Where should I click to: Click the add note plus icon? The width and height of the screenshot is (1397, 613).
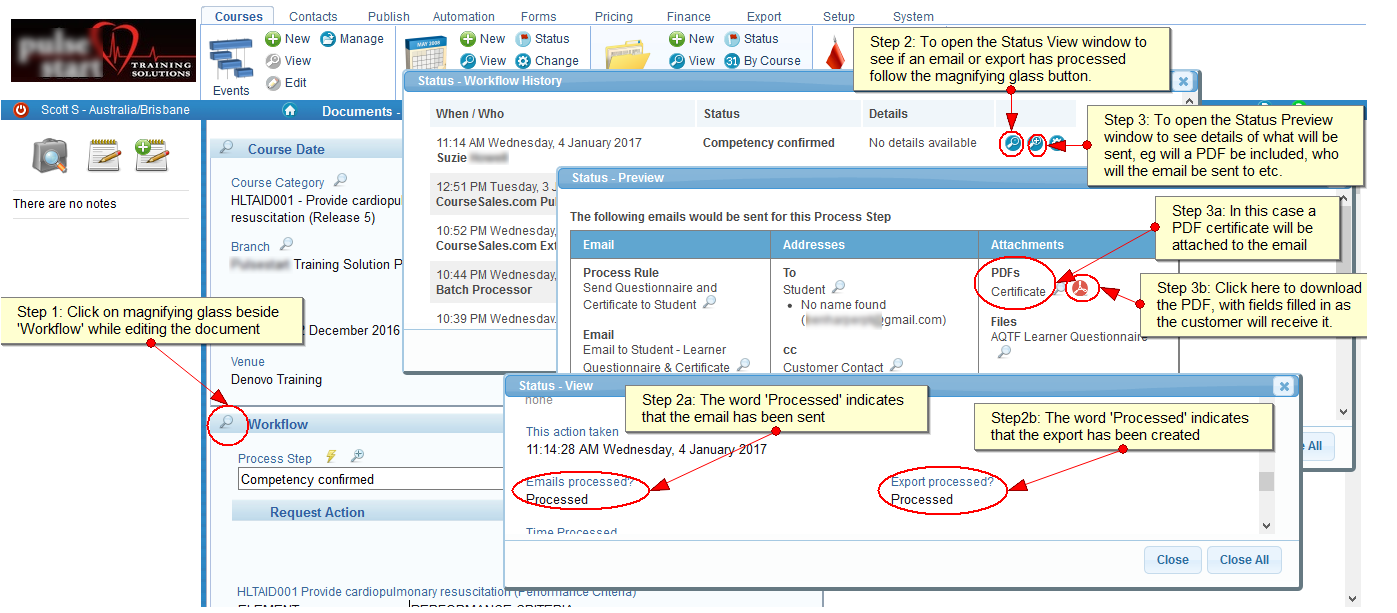151,155
